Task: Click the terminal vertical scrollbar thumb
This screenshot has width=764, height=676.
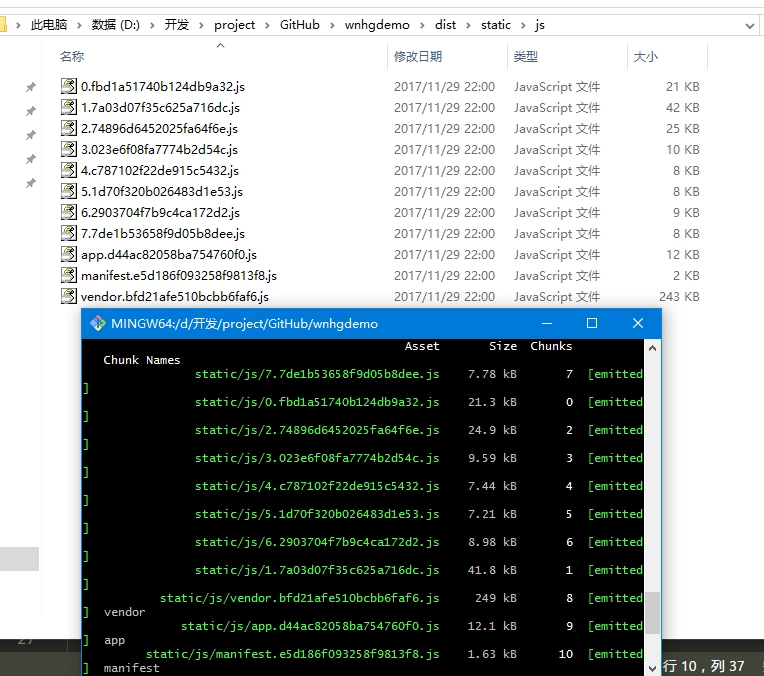Action: (652, 613)
